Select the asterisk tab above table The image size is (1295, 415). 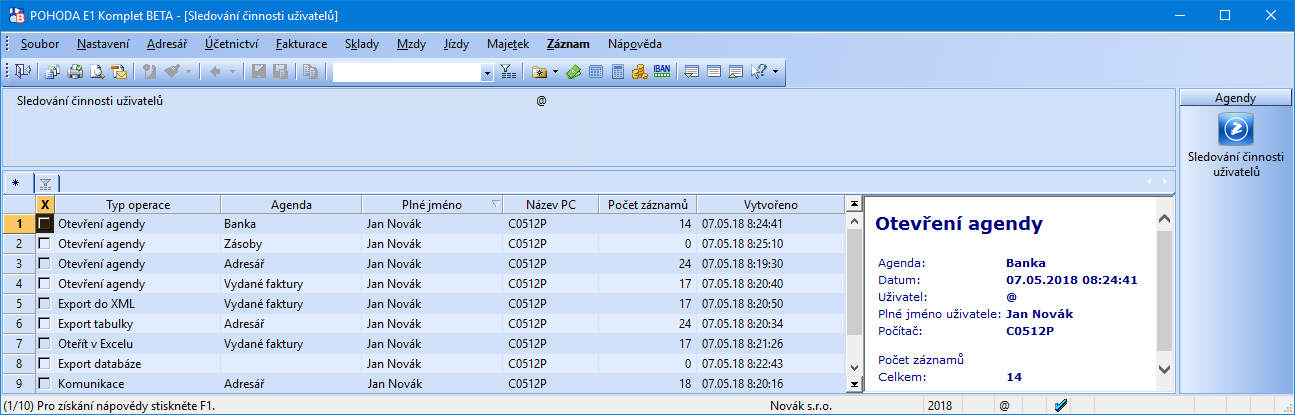pos(16,182)
